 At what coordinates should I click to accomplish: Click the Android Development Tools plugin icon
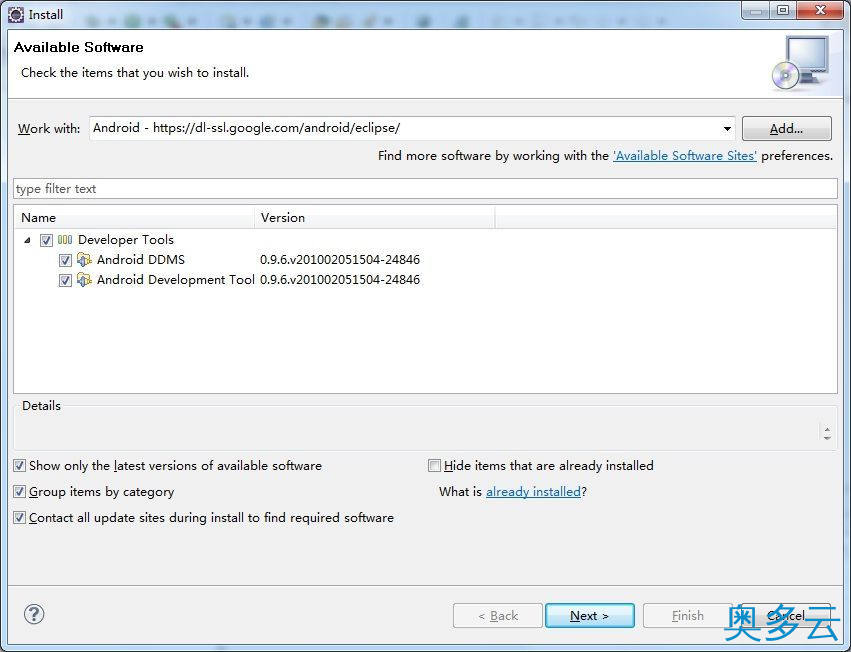click(84, 280)
